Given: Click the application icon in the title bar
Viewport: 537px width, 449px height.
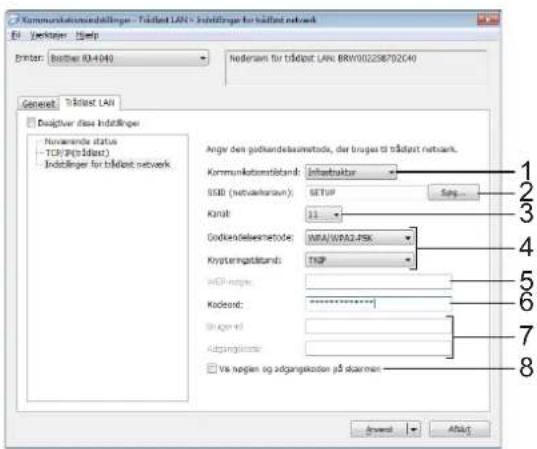Looking at the screenshot, I should coord(13,20).
